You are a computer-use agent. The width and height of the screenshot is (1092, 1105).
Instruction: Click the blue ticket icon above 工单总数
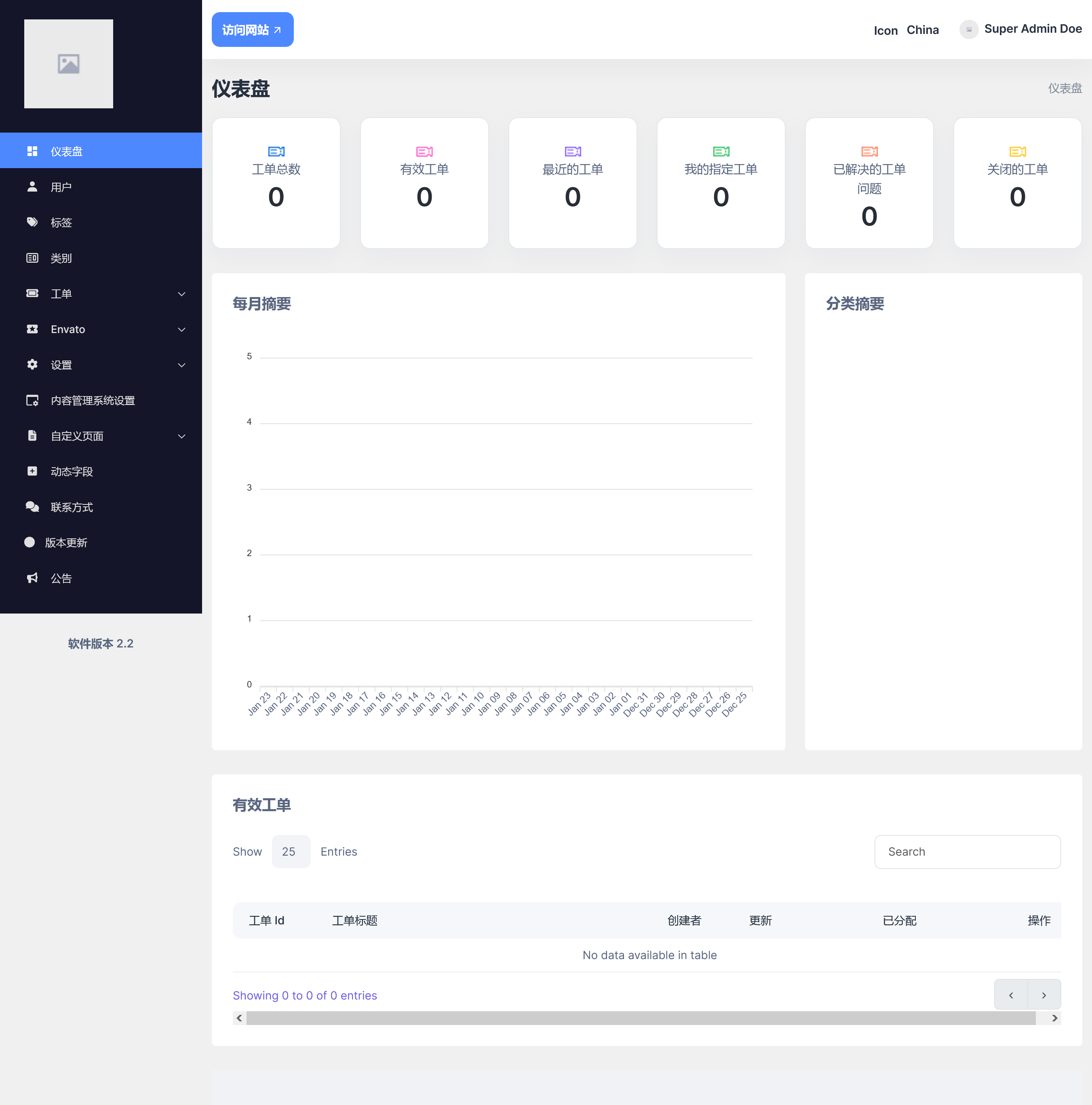276,152
